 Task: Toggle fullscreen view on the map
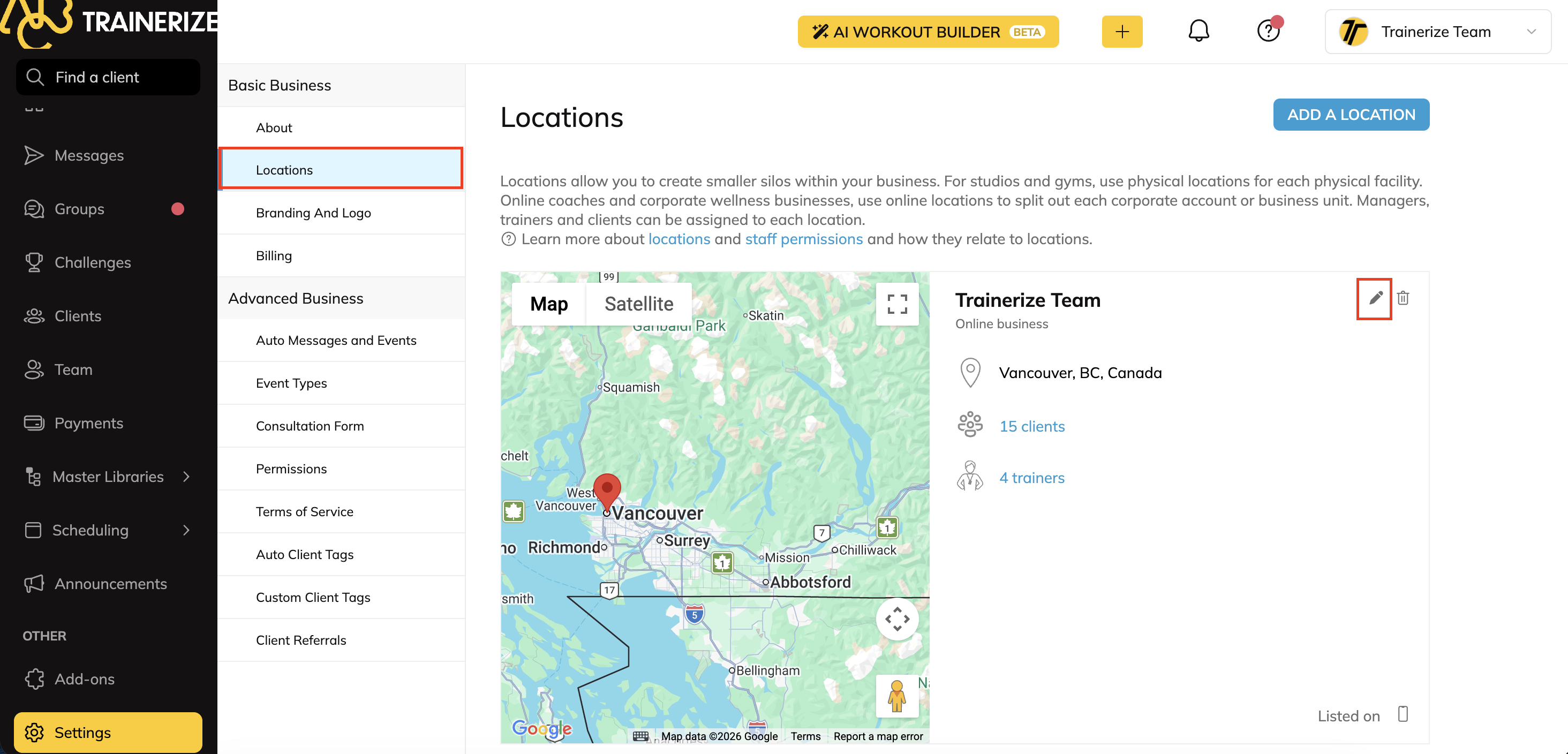[x=896, y=304]
